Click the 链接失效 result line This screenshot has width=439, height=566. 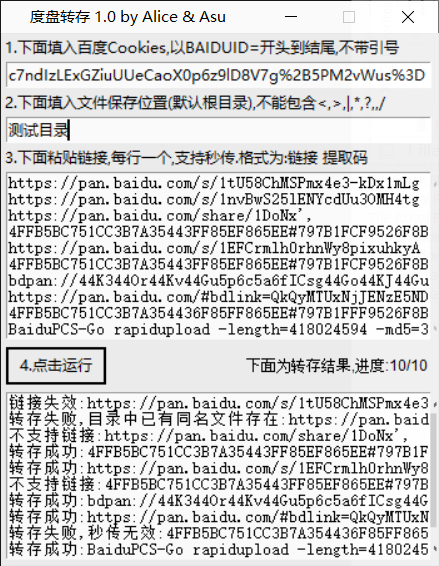pyautogui.click(x=218, y=402)
